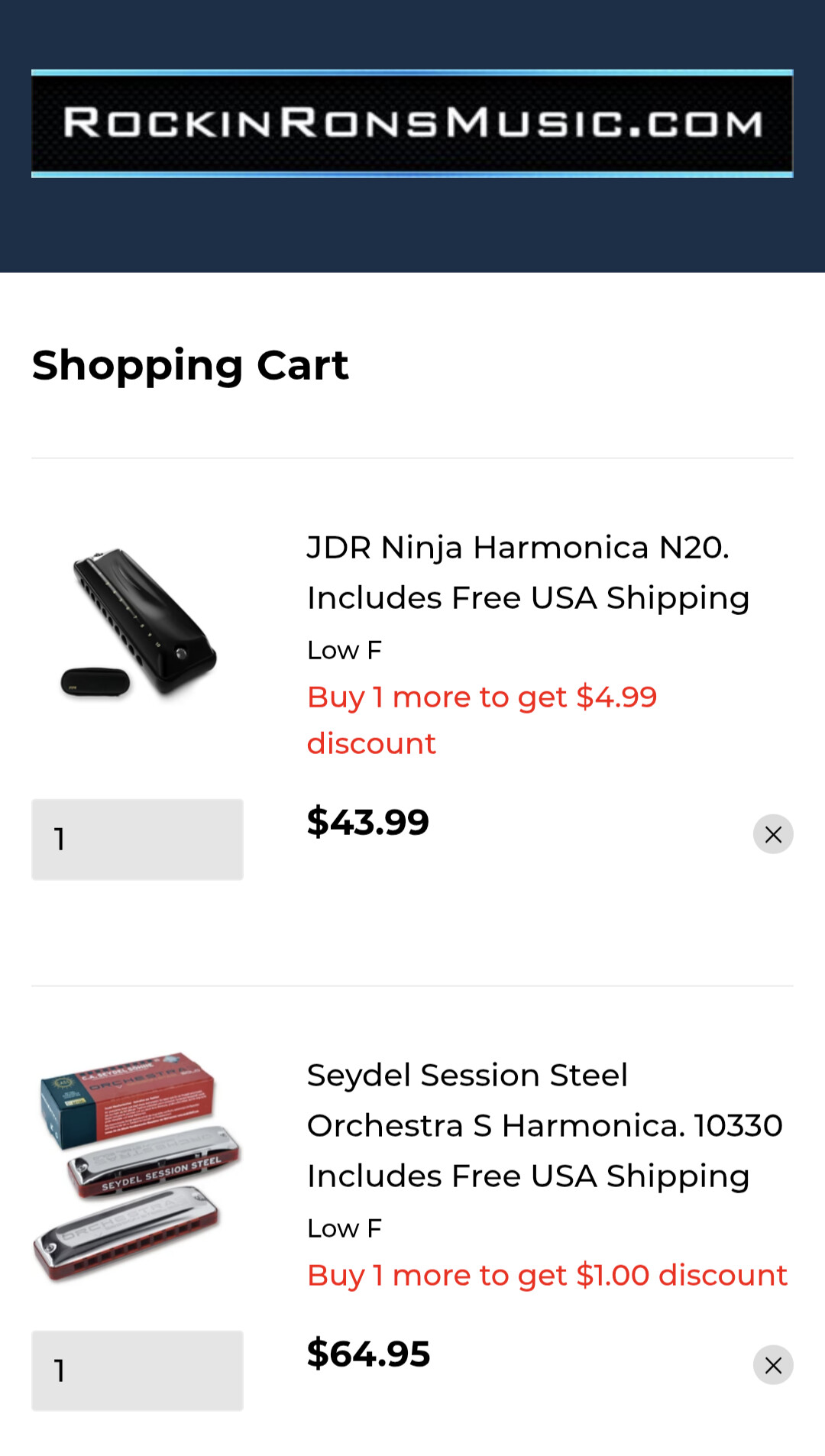Tap the lower Orchestra harmonica in photo
The width and height of the screenshot is (825, 1456).
click(126, 1234)
